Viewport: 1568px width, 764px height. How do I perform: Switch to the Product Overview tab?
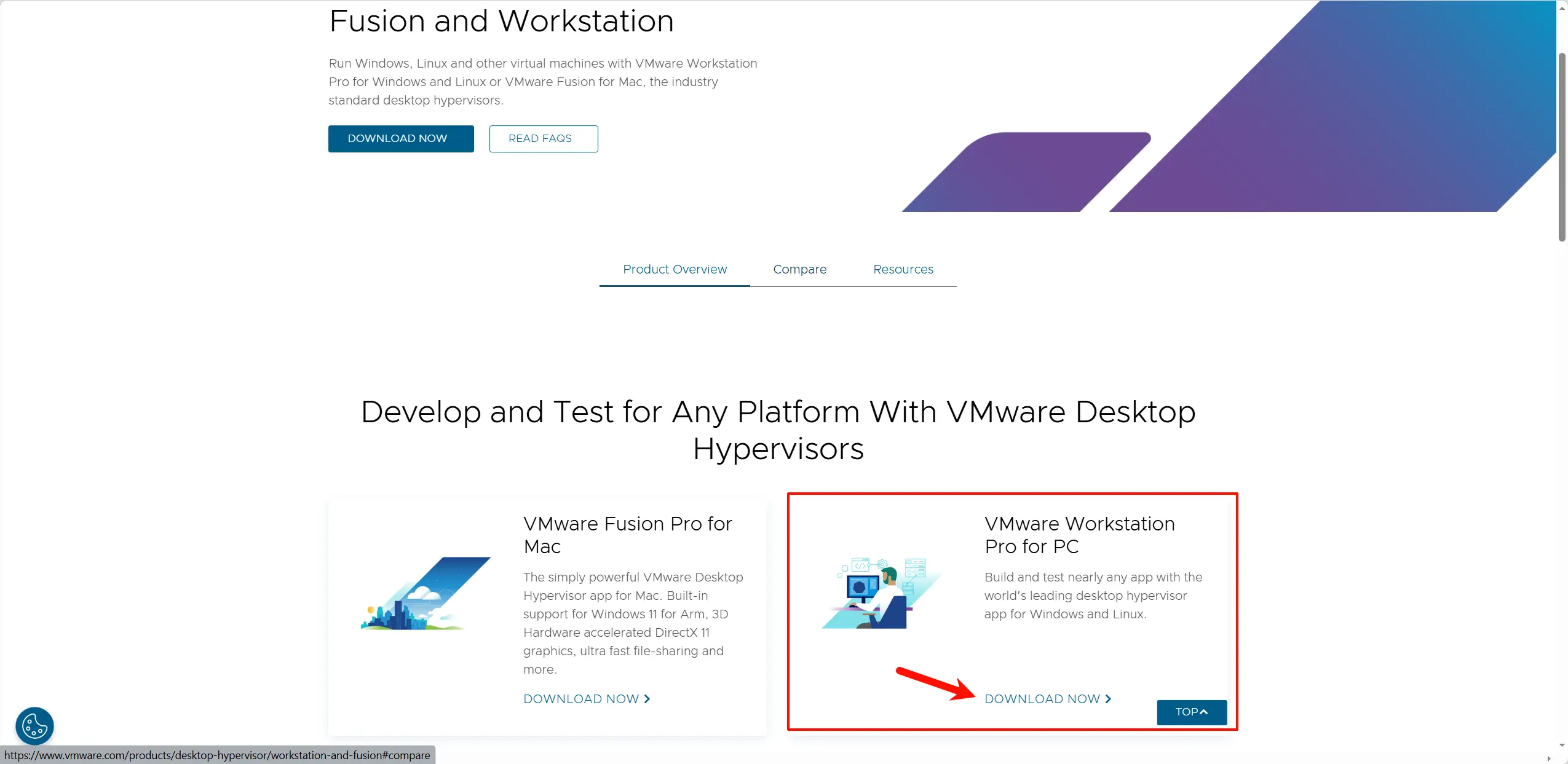(x=675, y=269)
